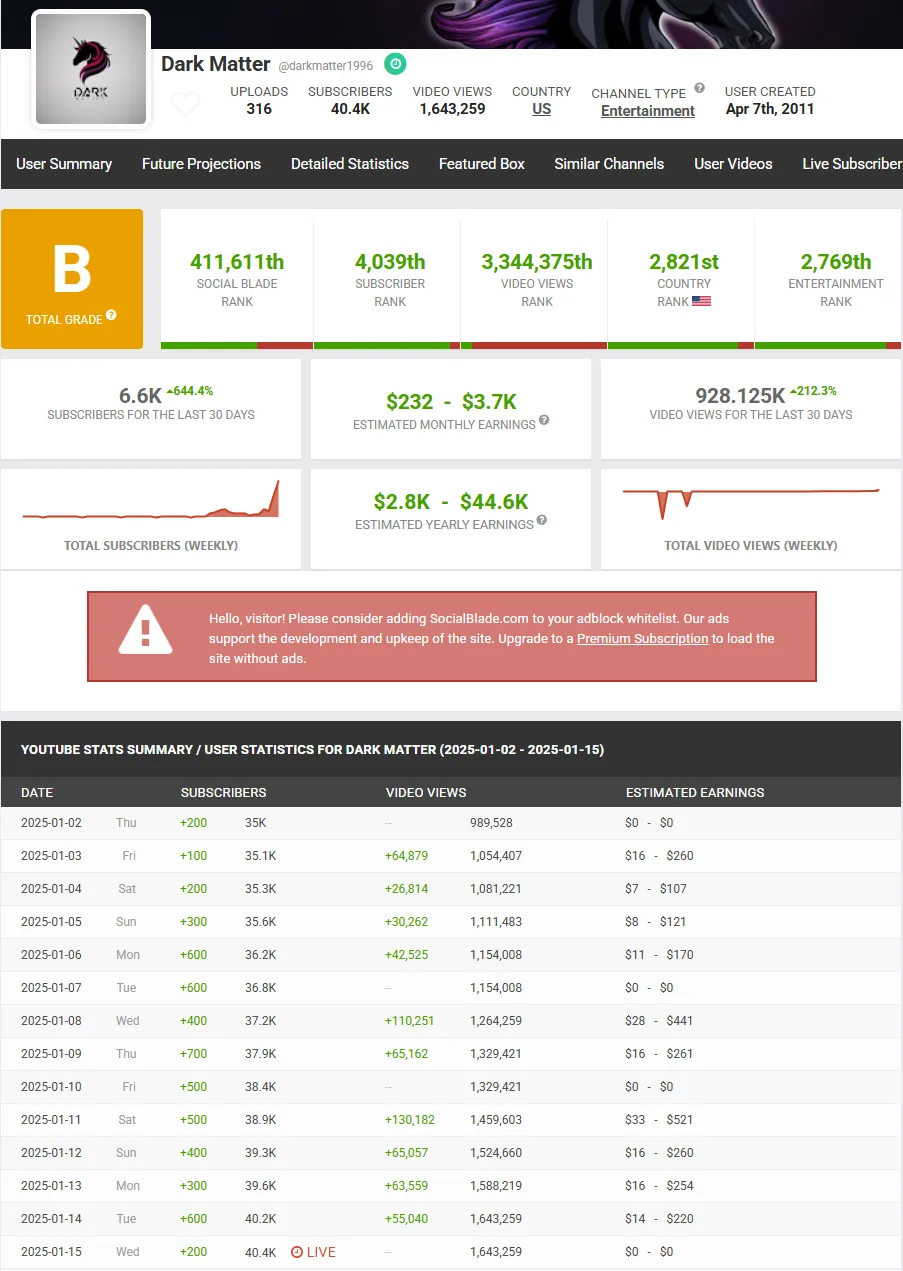
Task: Click the warning triangle in adblock notice
Action: click(x=146, y=630)
